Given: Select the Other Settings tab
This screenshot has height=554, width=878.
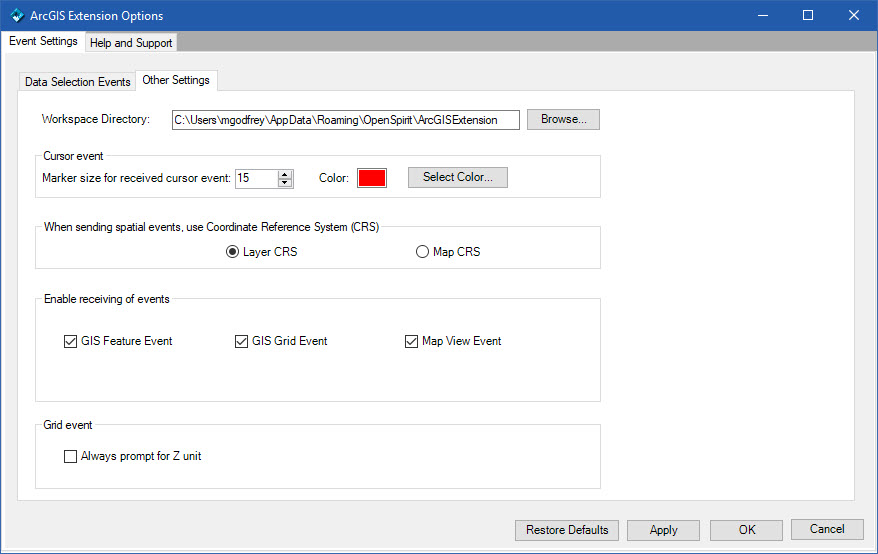Looking at the screenshot, I should pos(176,80).
